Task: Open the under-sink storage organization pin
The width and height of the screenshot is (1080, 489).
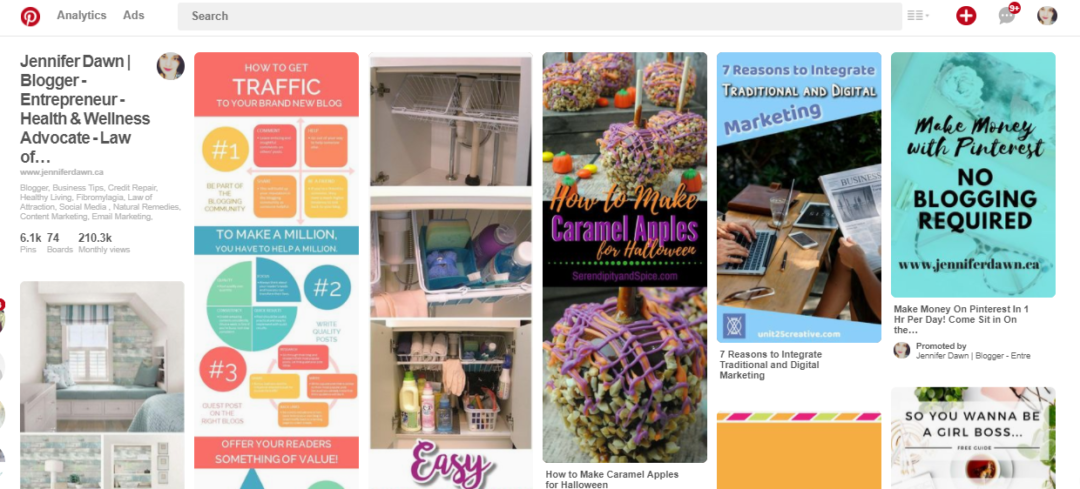Action: [x=450, y=270]
